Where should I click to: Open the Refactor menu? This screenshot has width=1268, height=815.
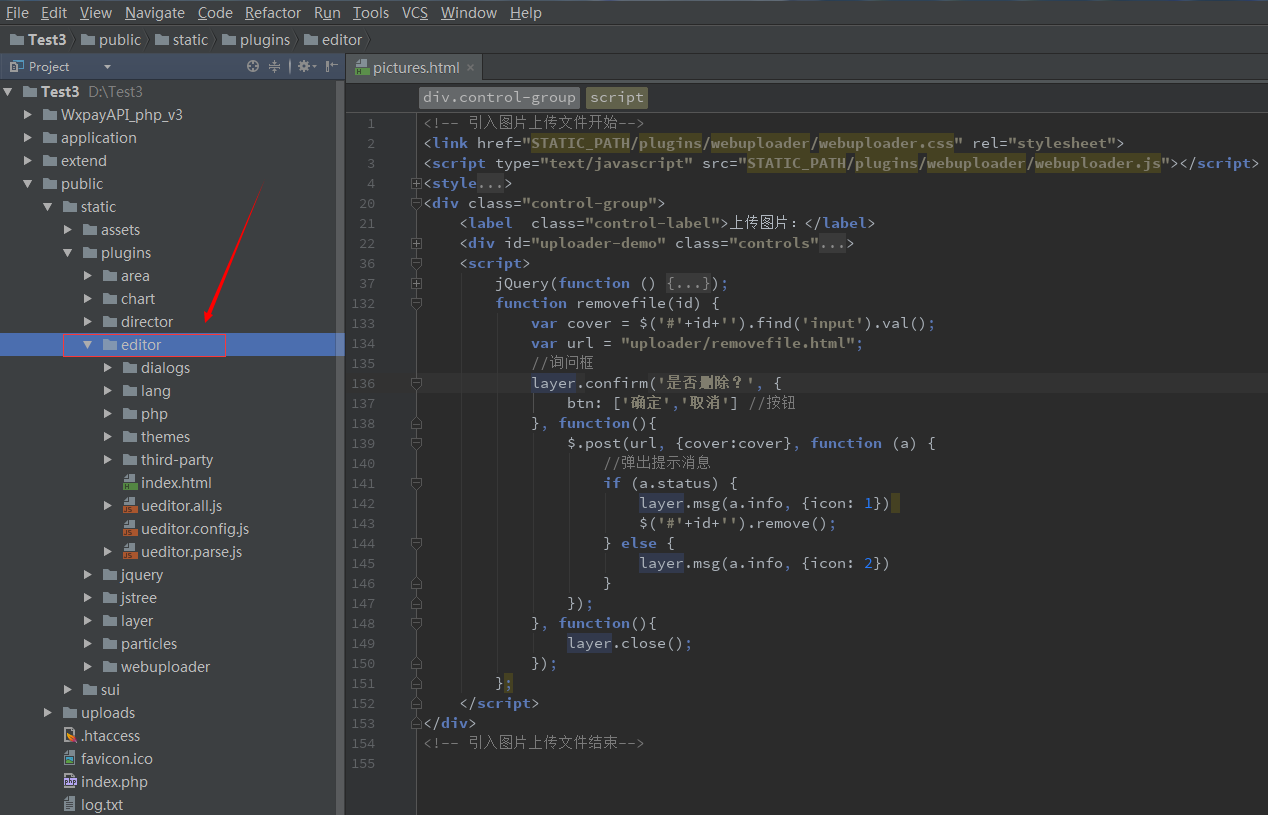272,13
